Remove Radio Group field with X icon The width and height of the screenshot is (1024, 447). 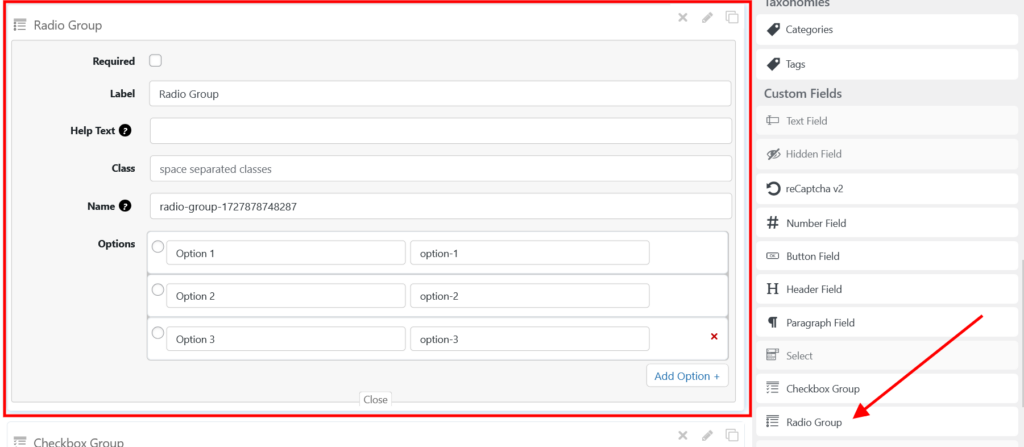tap(683, 17)
